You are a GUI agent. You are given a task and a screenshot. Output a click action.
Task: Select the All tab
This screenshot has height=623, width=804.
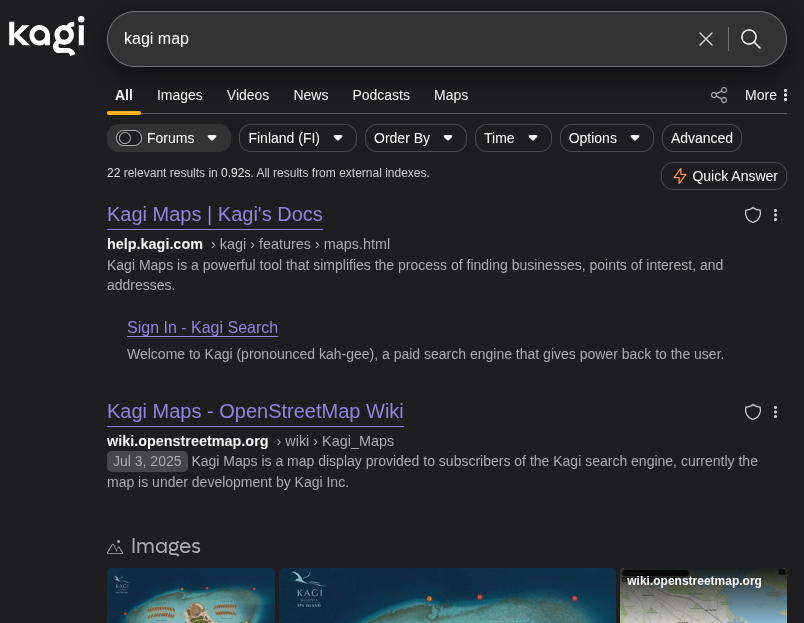124,95
